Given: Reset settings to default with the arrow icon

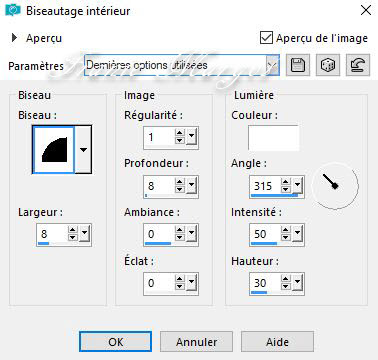Looking at the screenshot, I should [358, 65].
